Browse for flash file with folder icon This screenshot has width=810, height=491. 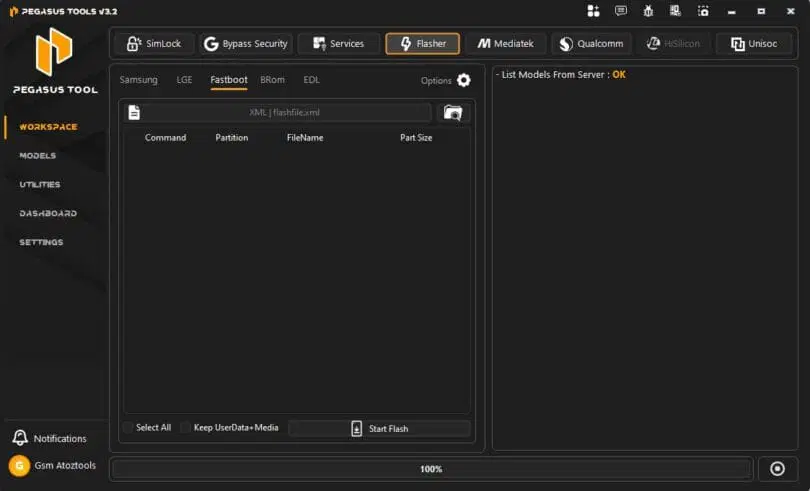coord(453,113)
